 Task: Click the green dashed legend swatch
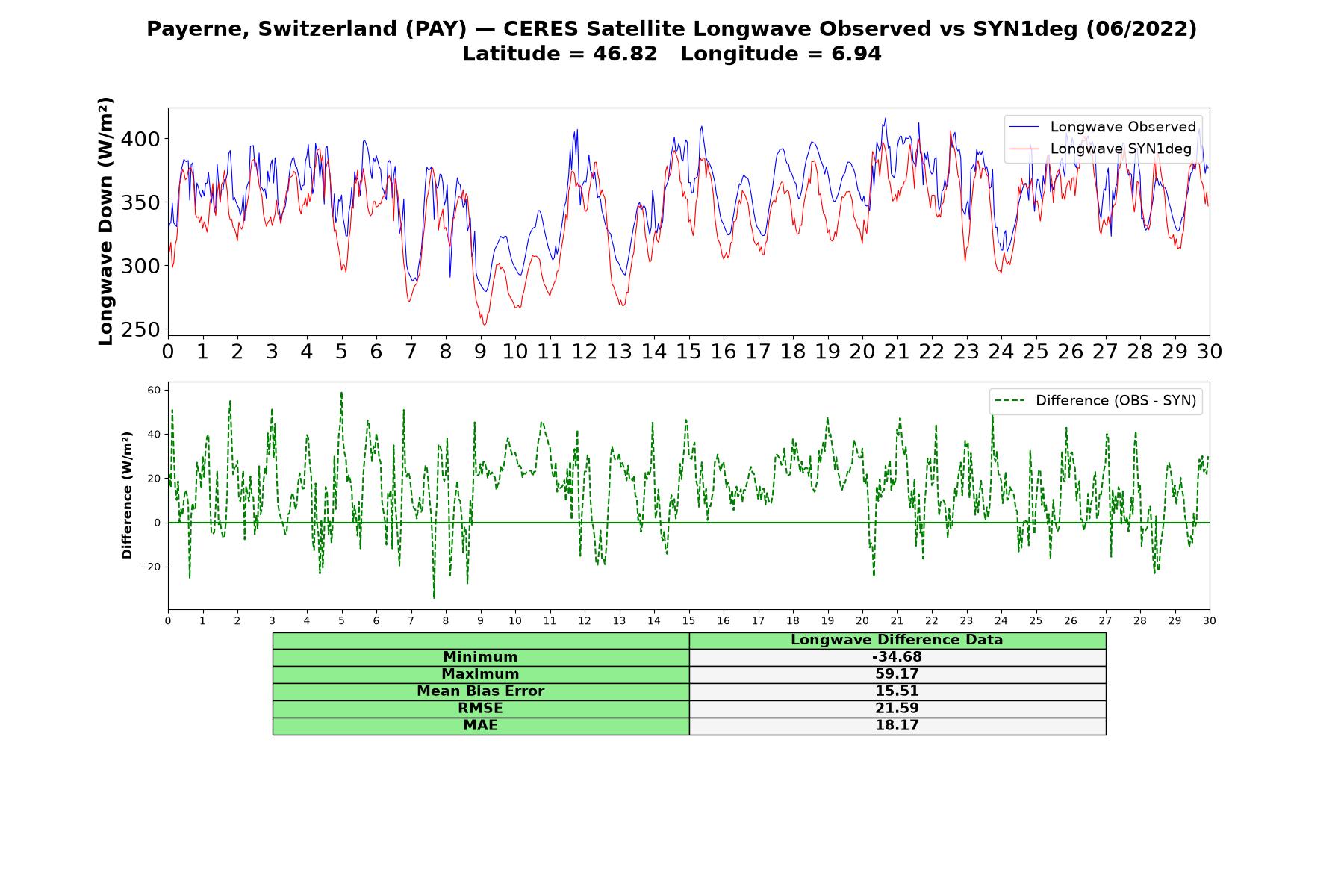tap(1009, 401)
